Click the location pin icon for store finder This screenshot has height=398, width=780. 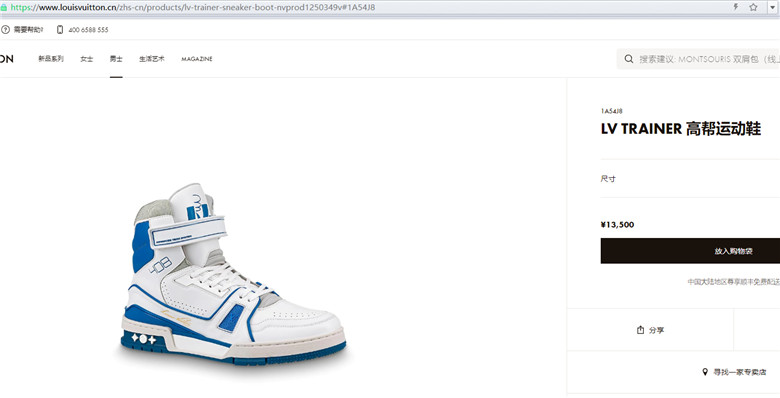click(x=705, y=372)
